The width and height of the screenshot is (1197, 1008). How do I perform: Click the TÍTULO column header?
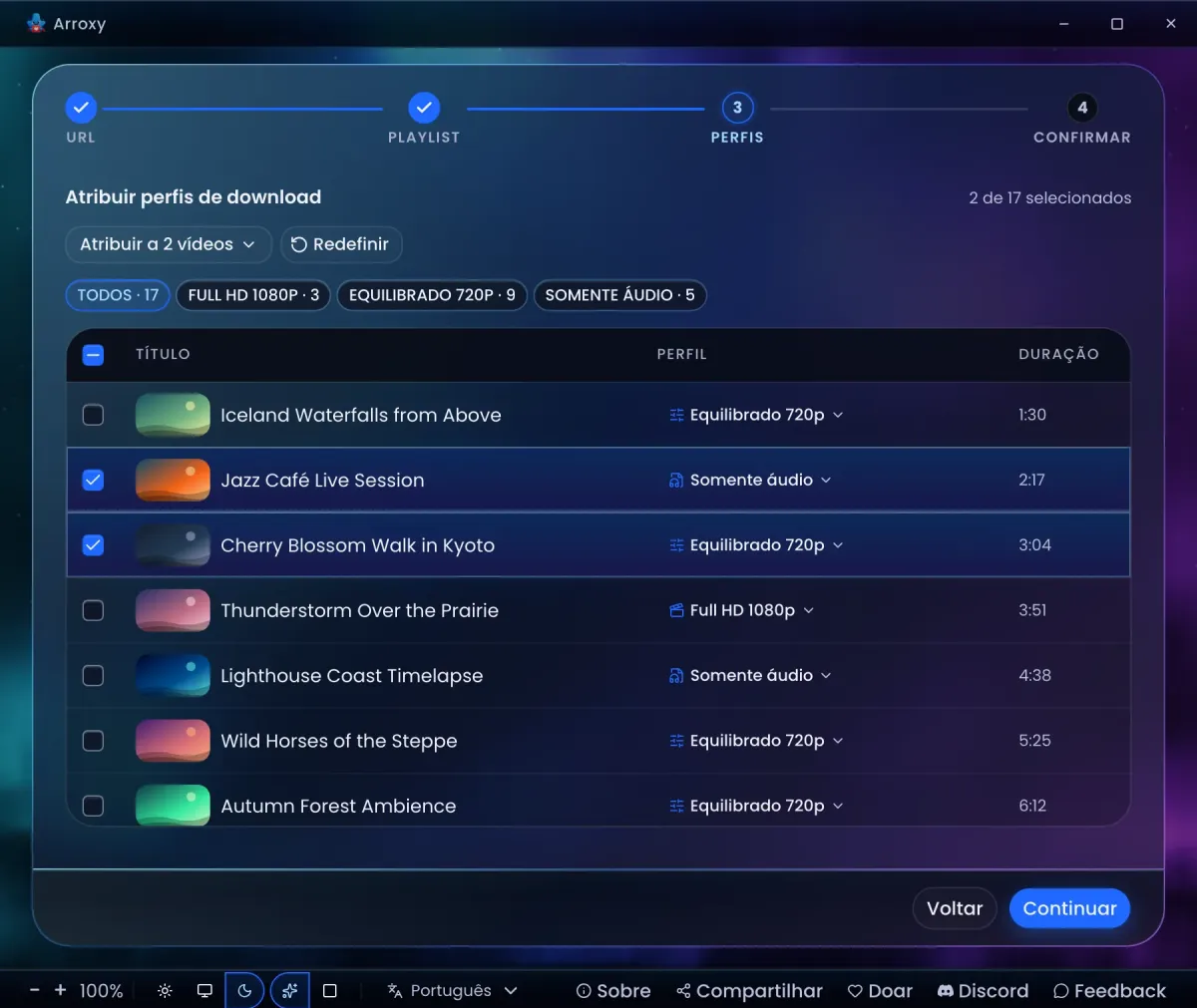[163, 354]
